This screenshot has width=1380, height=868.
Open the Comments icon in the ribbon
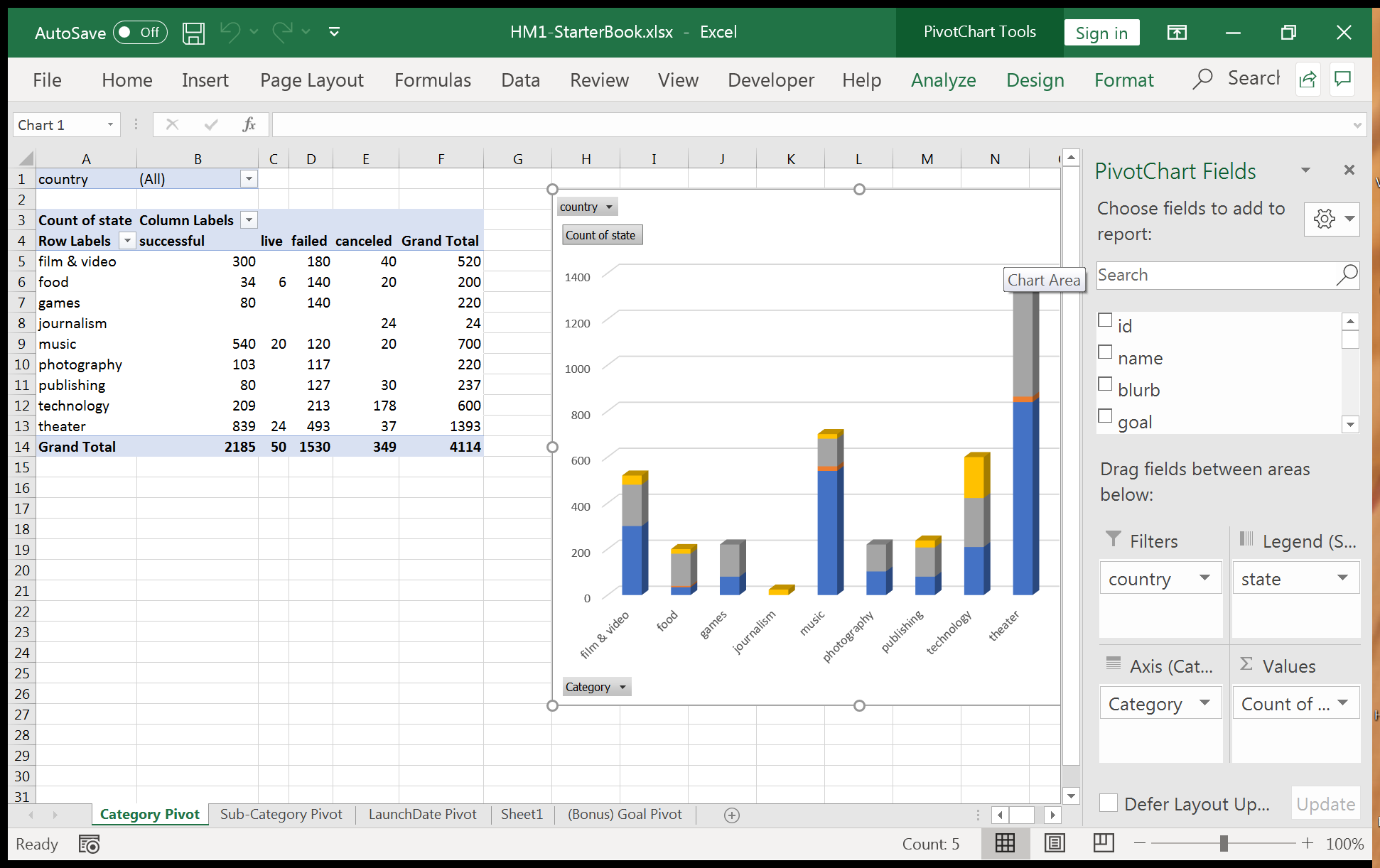point(1342,80)
